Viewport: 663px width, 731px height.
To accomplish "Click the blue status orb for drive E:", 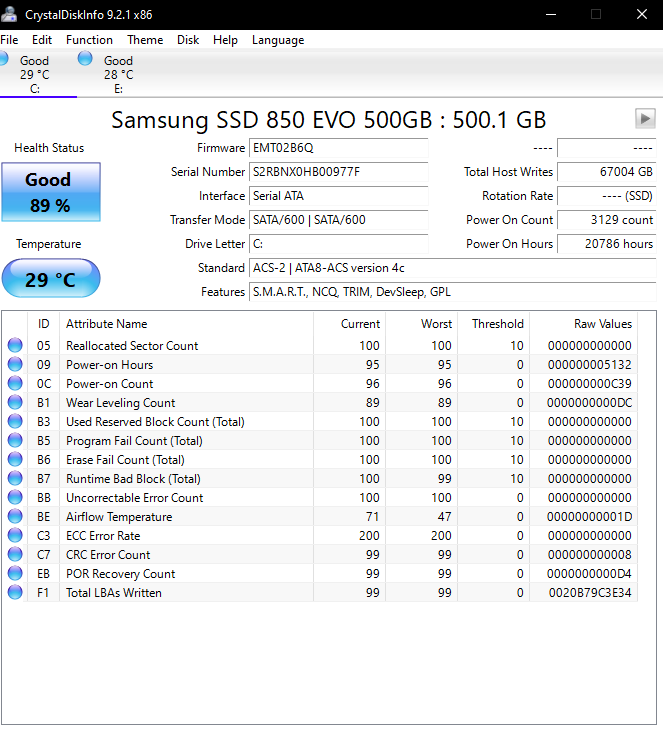I will 85,59.
